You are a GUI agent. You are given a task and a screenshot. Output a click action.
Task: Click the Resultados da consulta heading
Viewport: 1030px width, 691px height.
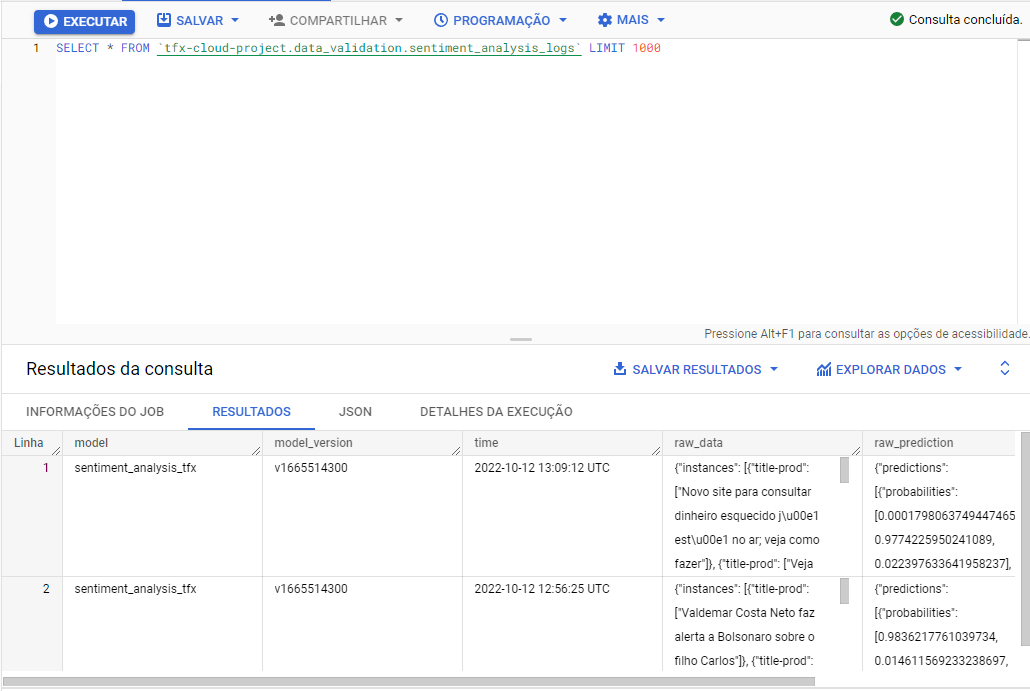tap(120, 369)
